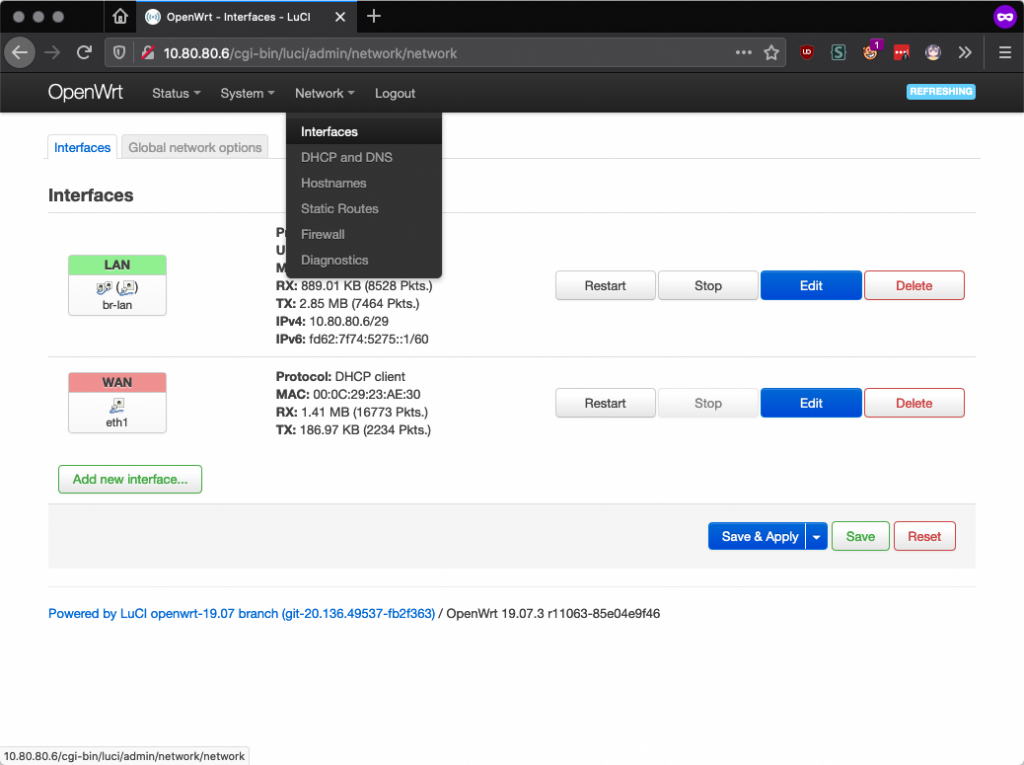Open Firewall from the Network menu
The width and height of the screenshot is (1024, 765).
tap(364, 235)
